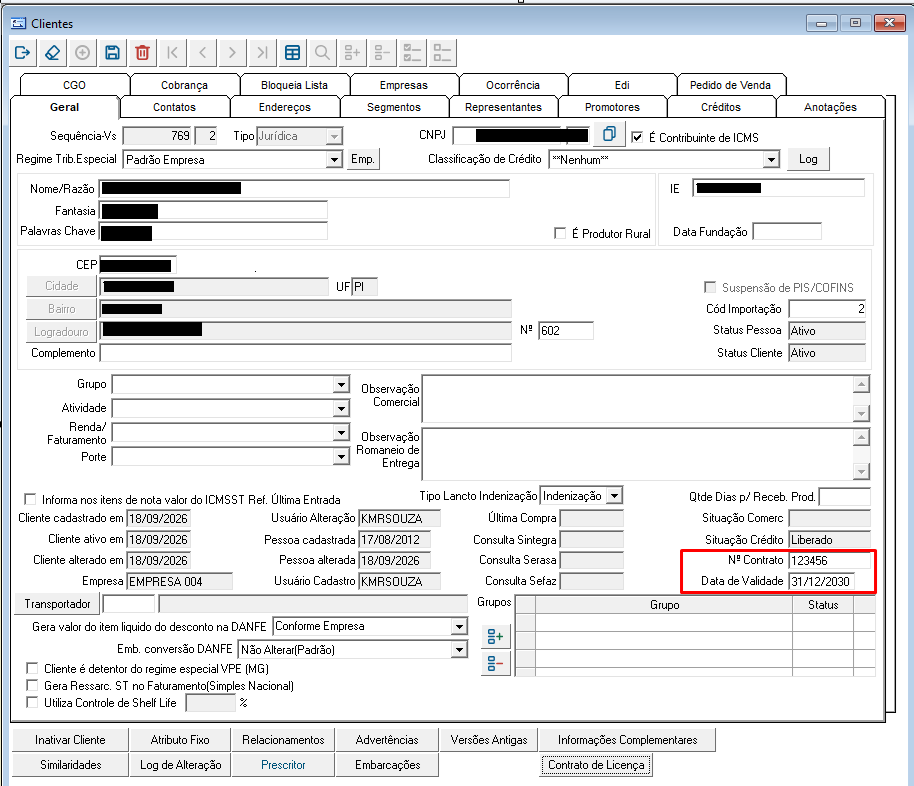Image resolution: width=914 pixels, height=786 pixels.
Task: Click remove group icon beside Grupos table
Action: [495, 663]
